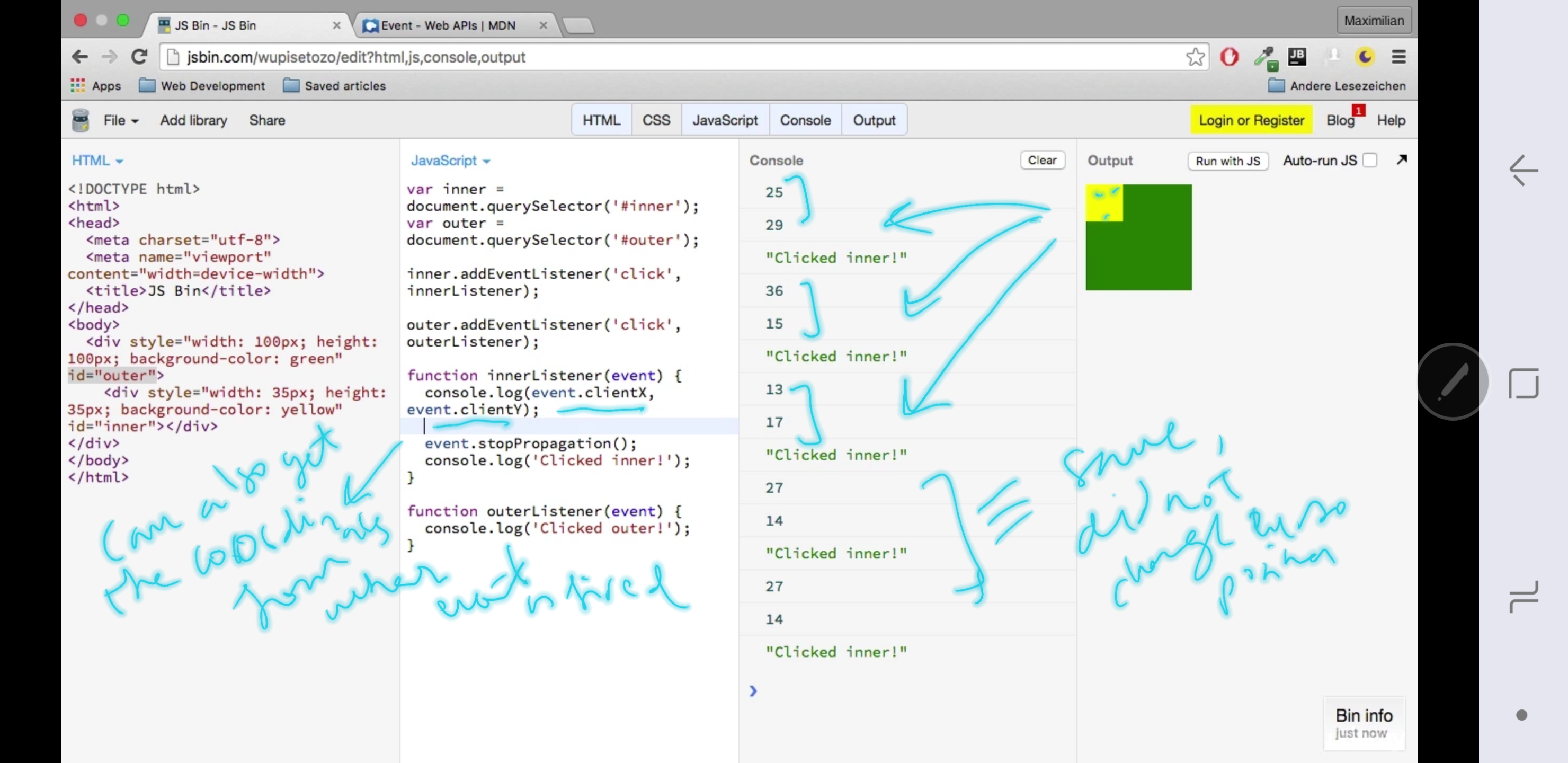This screenshot has width=1568, height=763.
Task: Bookmark this page with the star icon
Action: (1195, 57)
